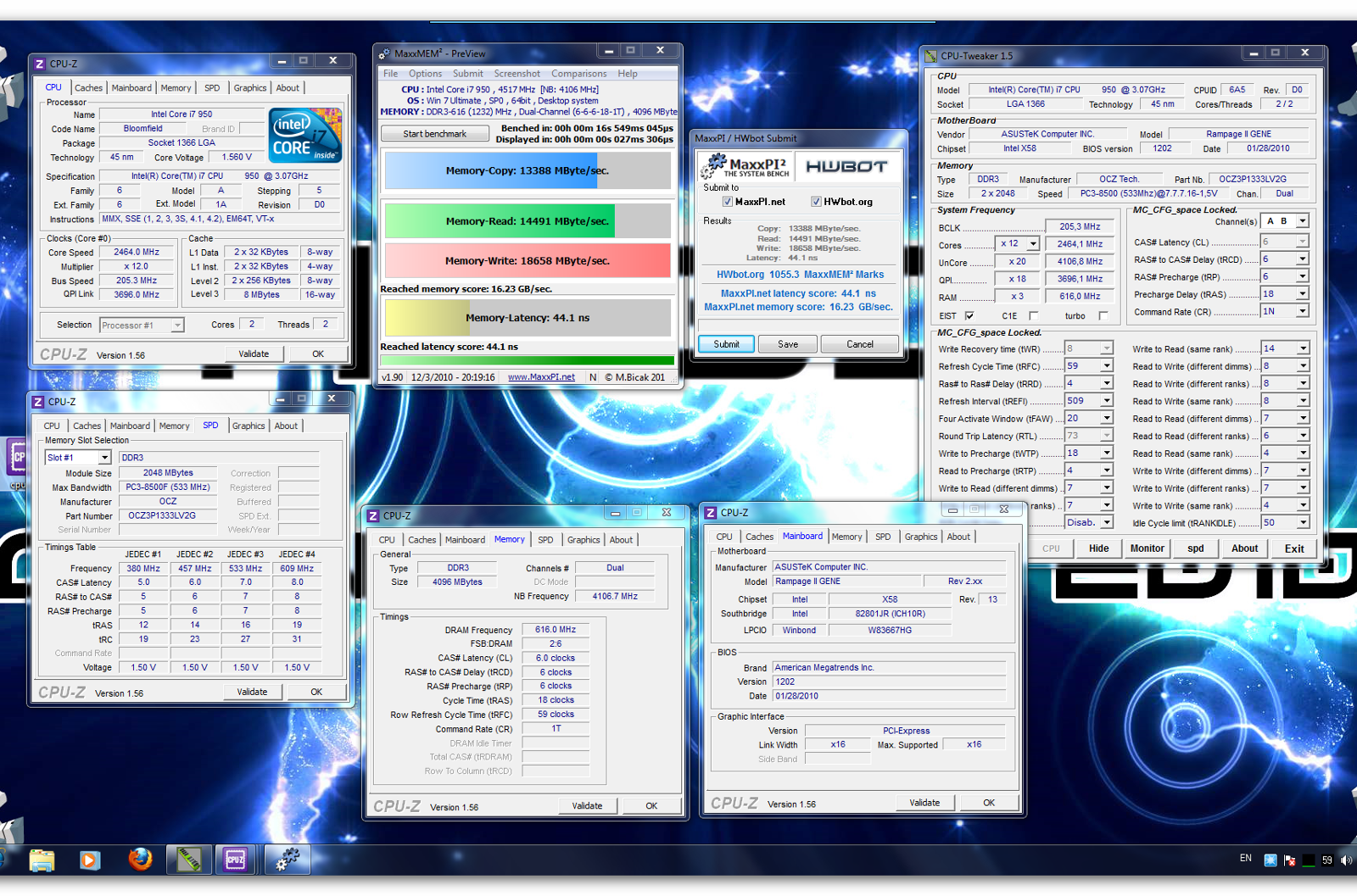Click Z title icon of CPU-Z SPD window
1357x896 pixels.
click(38, 402)
